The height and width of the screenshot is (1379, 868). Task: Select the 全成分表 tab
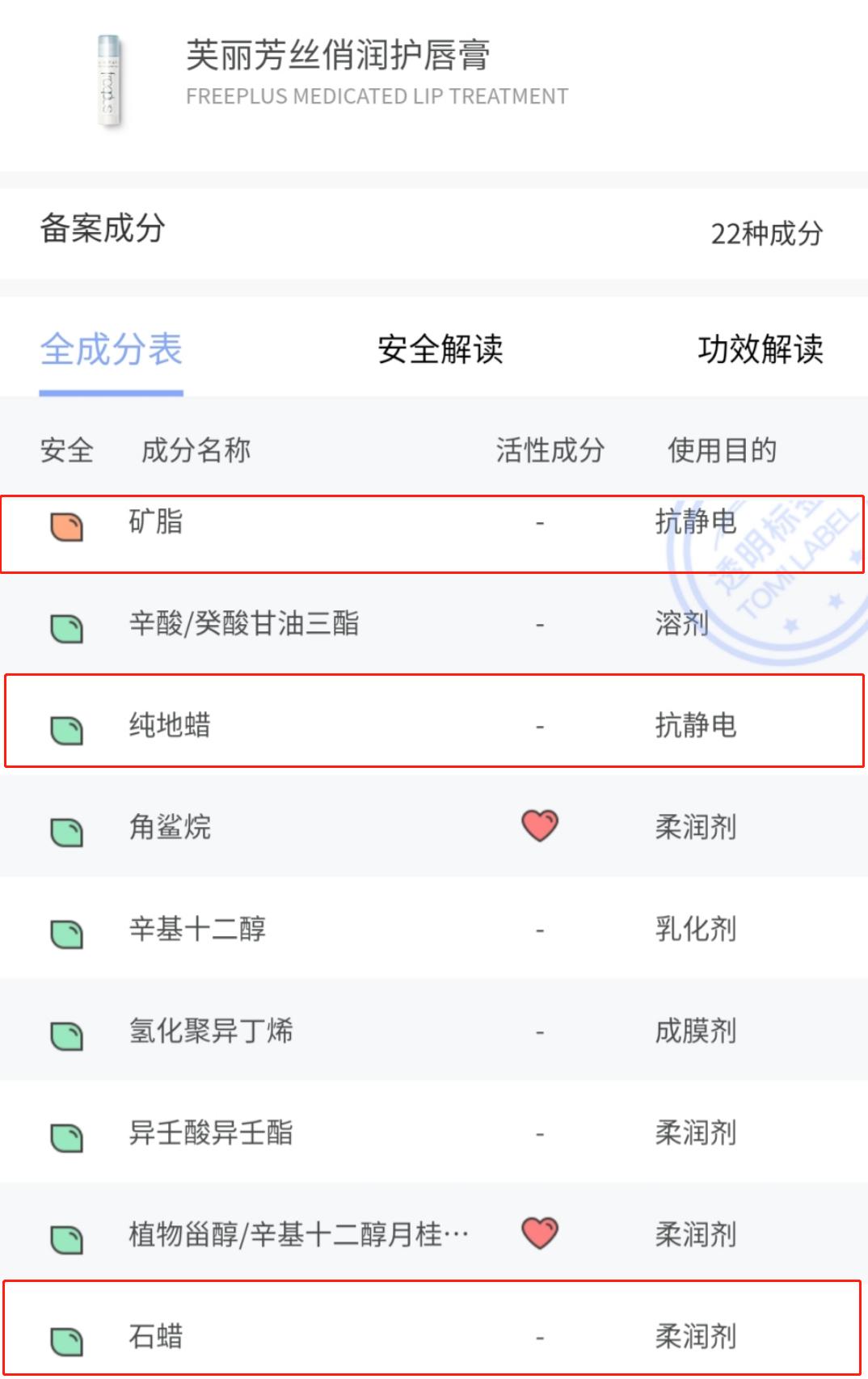click(112, 351)
